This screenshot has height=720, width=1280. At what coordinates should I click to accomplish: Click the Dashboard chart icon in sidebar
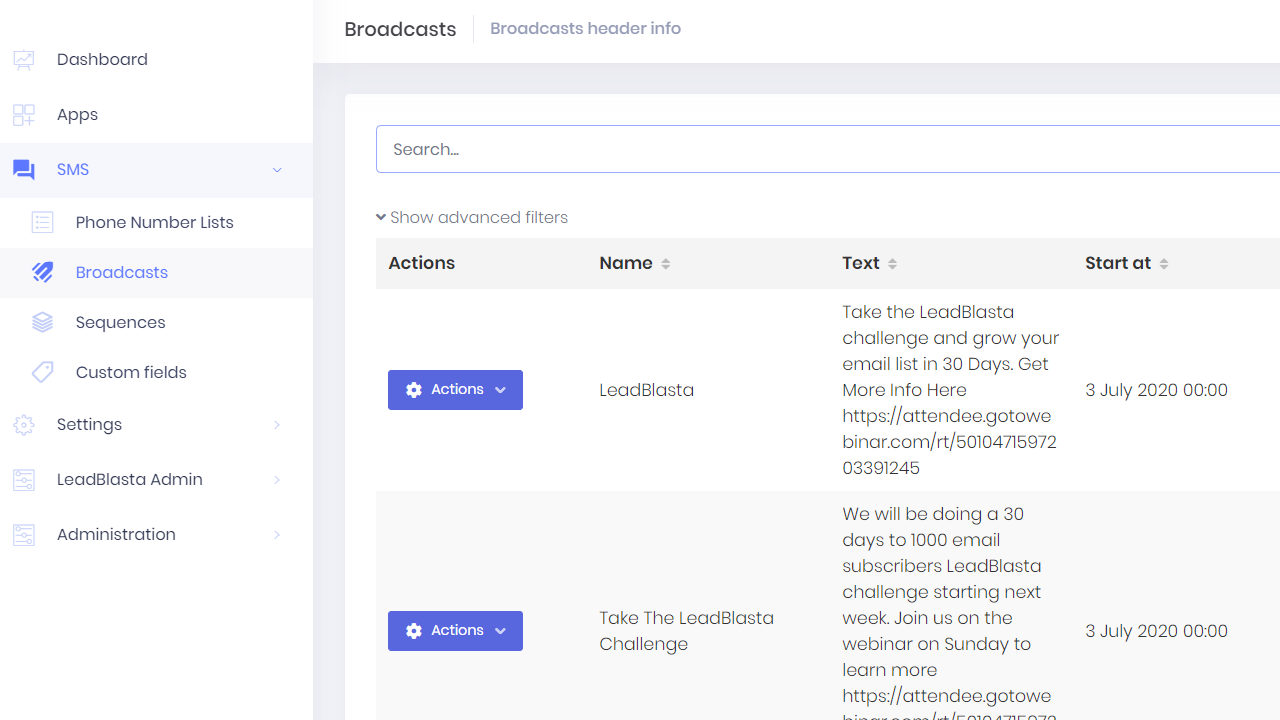[24, 60]
